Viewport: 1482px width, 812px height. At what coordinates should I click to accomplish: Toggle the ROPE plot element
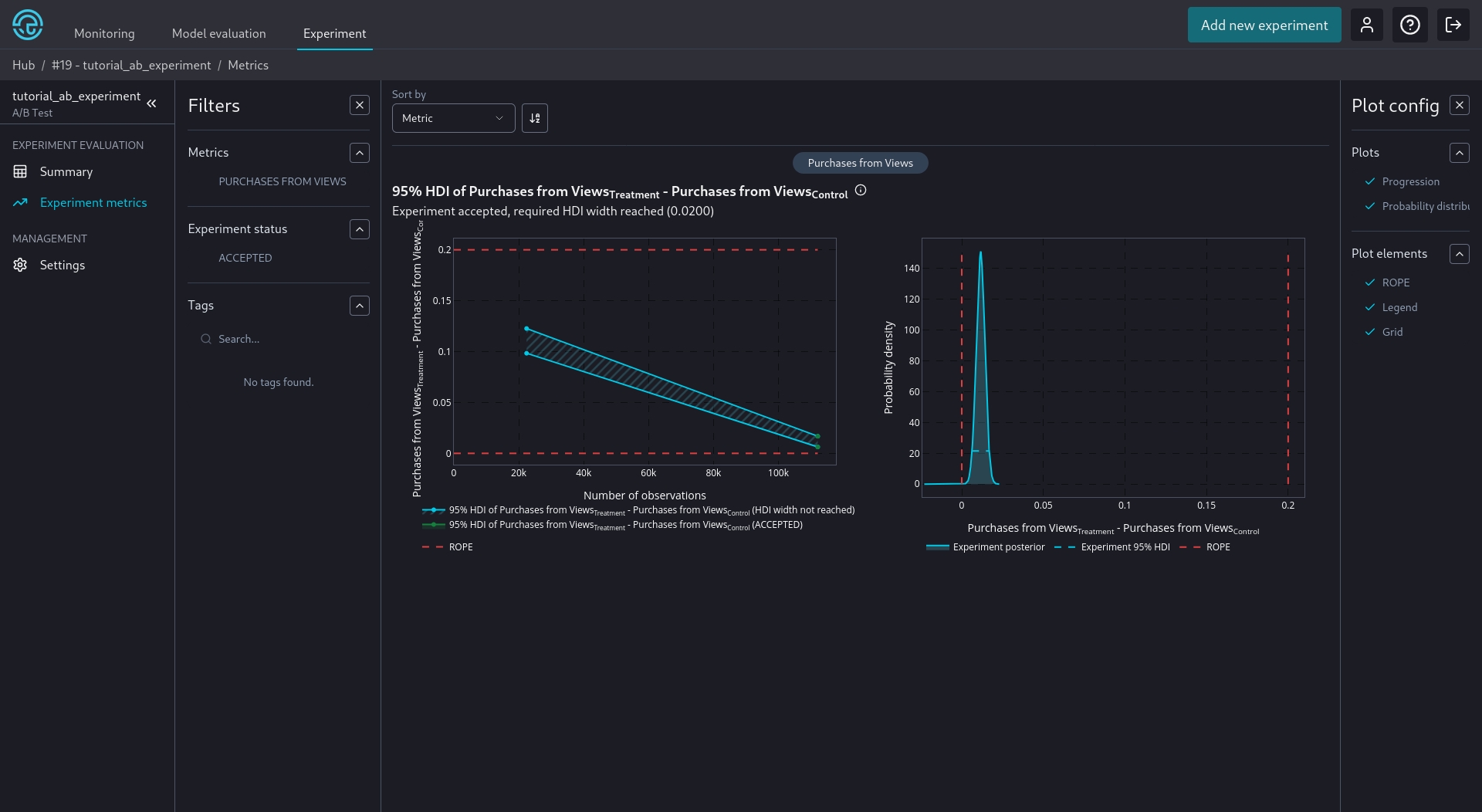pyautogui.click(x=1395, y=283)
